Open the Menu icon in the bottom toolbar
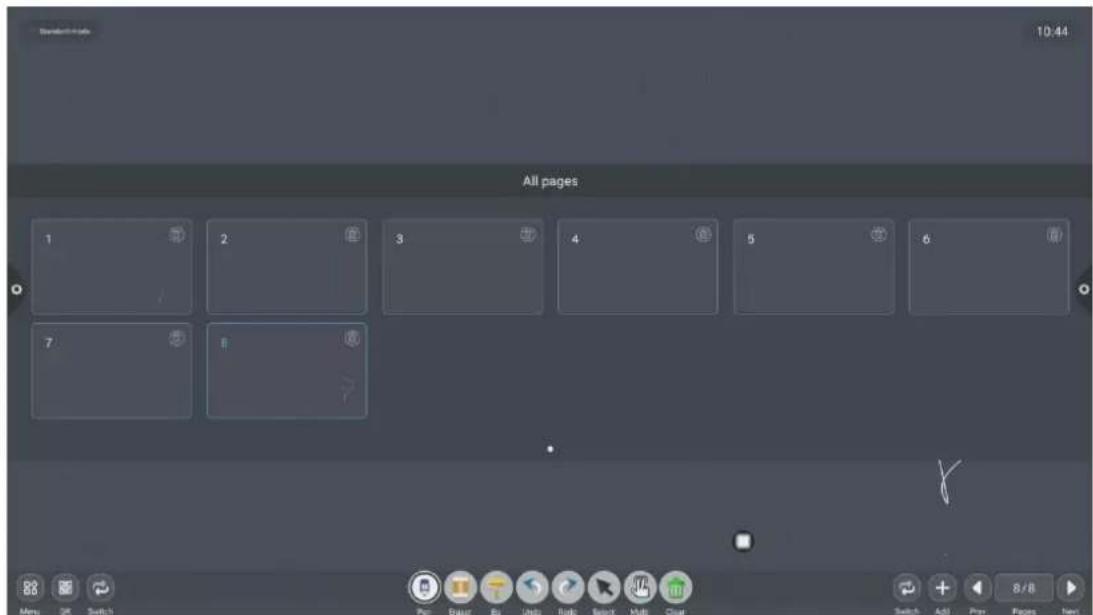The height and width of the screenshot is (615, 1093). pos(30,588)
